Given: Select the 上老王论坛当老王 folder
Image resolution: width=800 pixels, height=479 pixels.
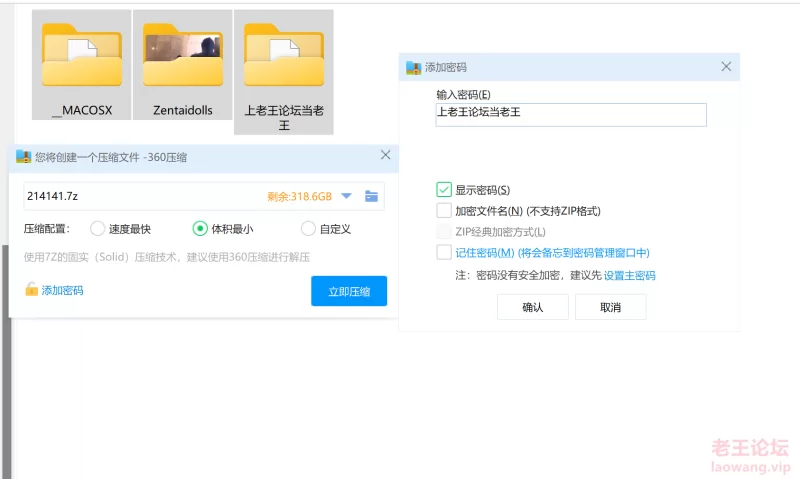Looking at the screenshot, I should click(284, 72).
